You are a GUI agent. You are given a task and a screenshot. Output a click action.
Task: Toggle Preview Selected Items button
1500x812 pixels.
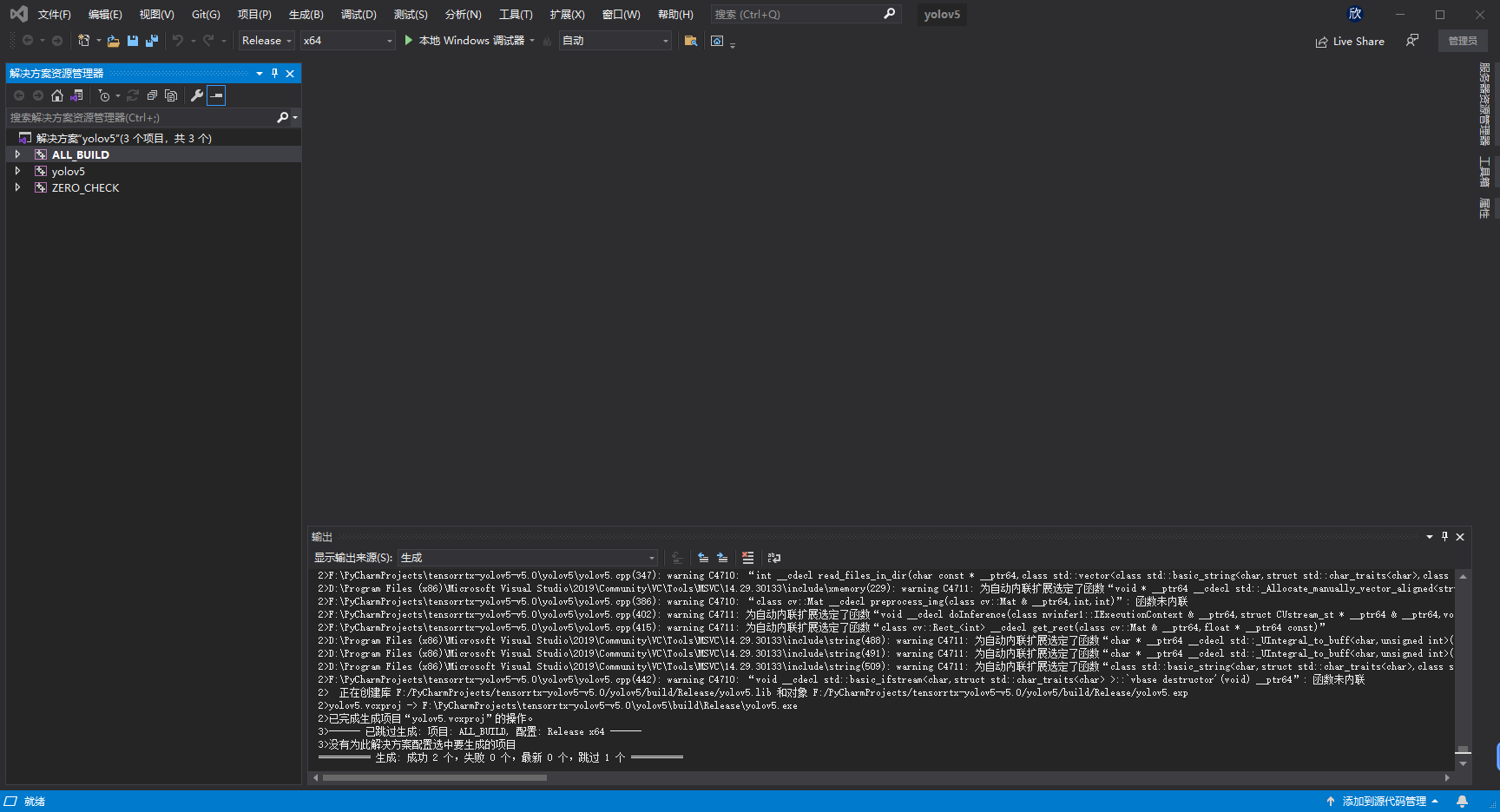coord(216,95)
